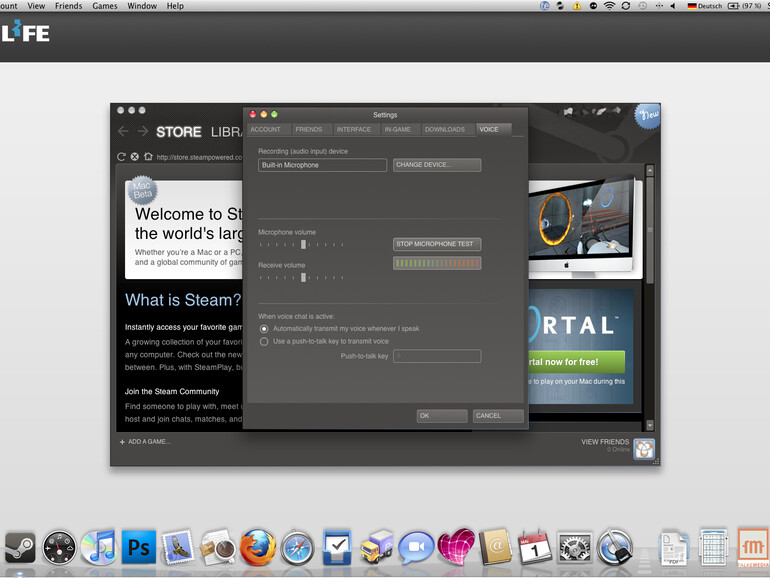Open the Deutsch input source menu
Screen dimensions: 770x578
point(705,6)
